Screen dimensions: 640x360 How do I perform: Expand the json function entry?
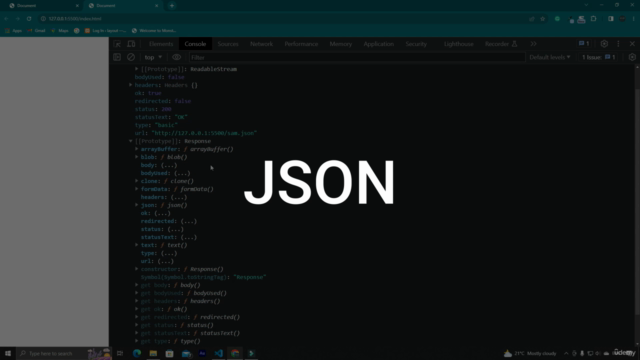137,205
